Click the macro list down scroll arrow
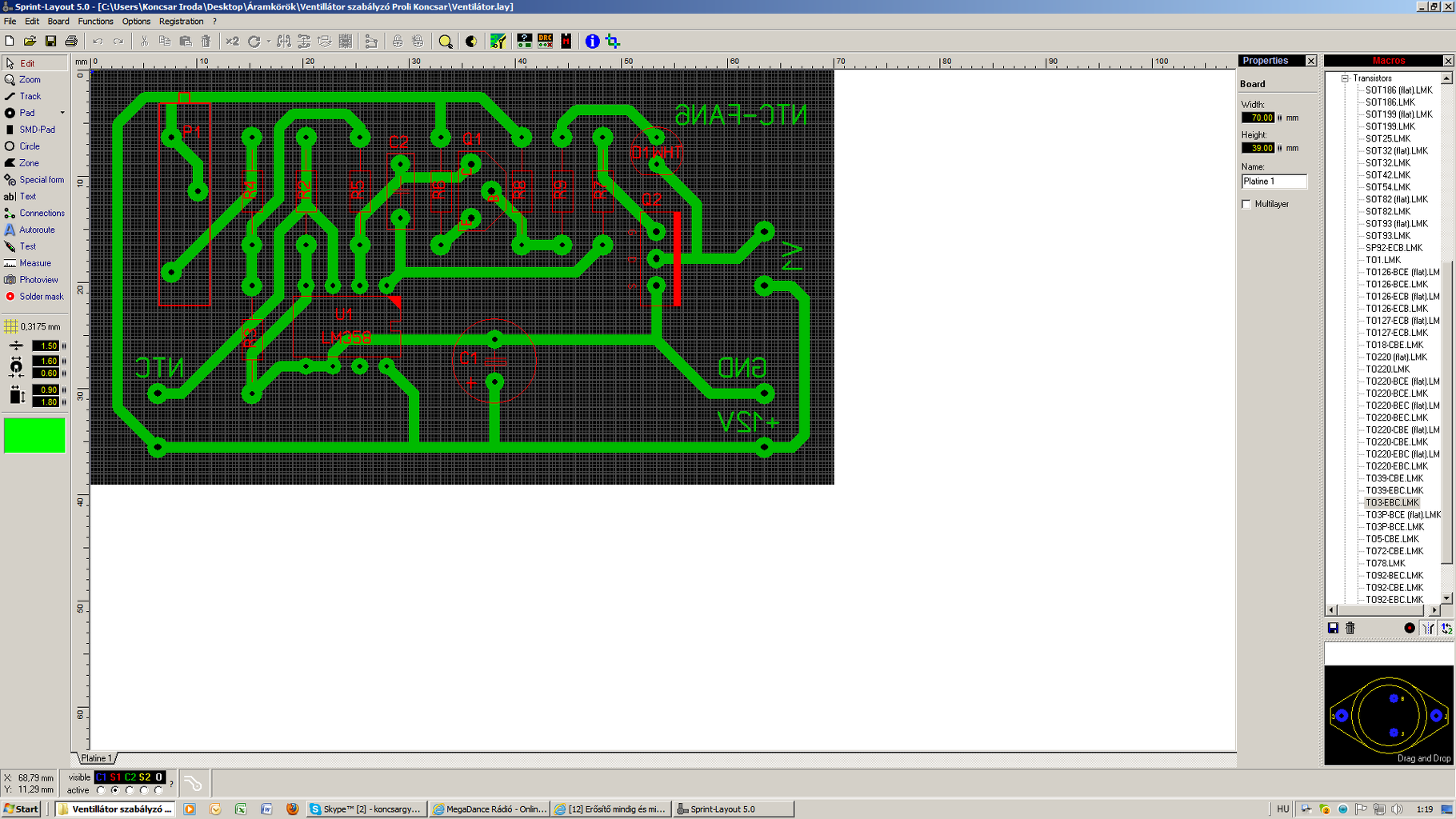The width and height of the screenshot is (1456, 819). (x=1446, y=598)
